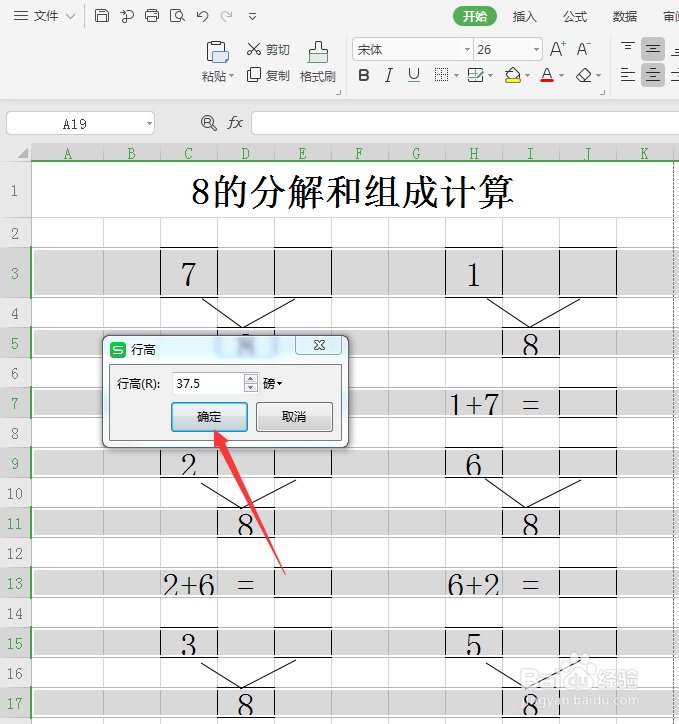The width and height of the screenshot is (679, 724).
Task: Click the cell with 2+6
Action: click(x=189, y=584)
